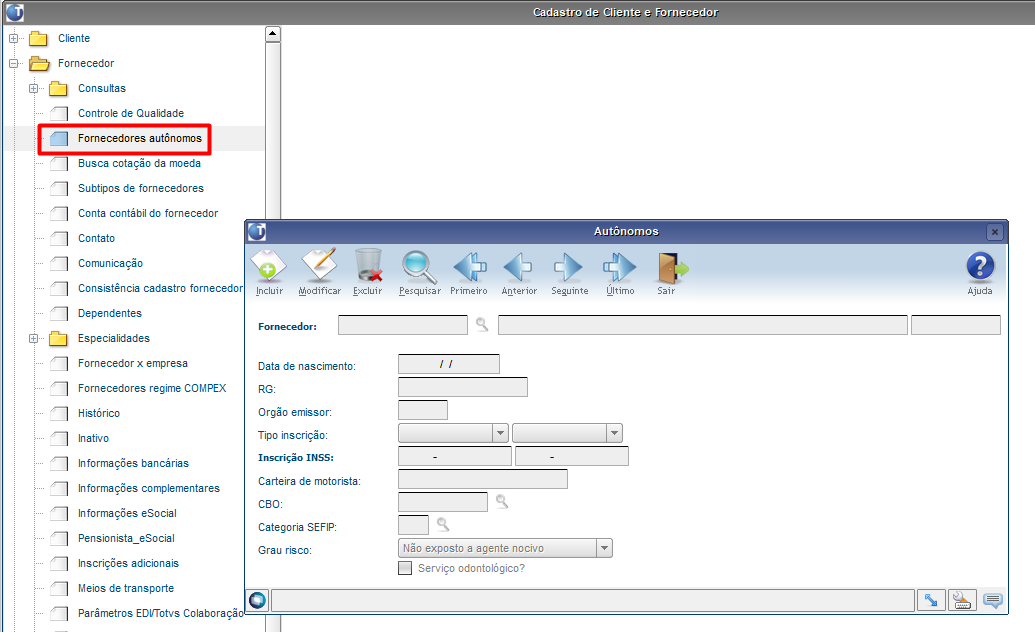Open Consistência cadastro fornecedor
Image resolution: width=1035 pixels, height=632 pixels.
160,289
